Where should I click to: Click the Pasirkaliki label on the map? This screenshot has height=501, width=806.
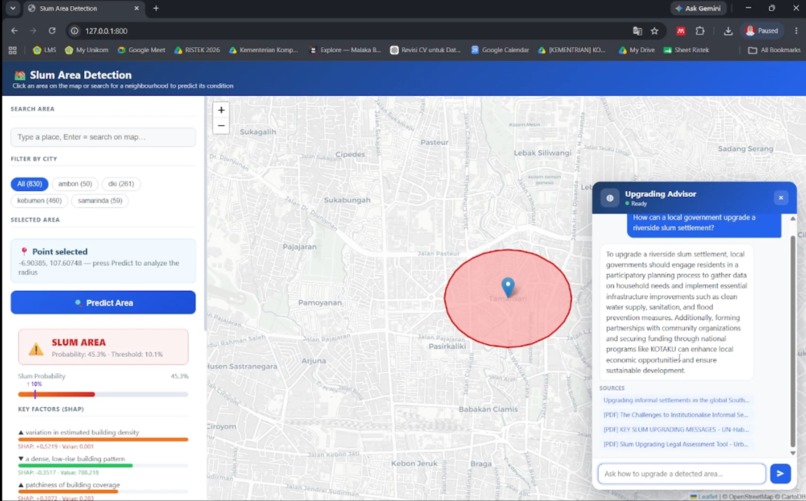point(447,346)
